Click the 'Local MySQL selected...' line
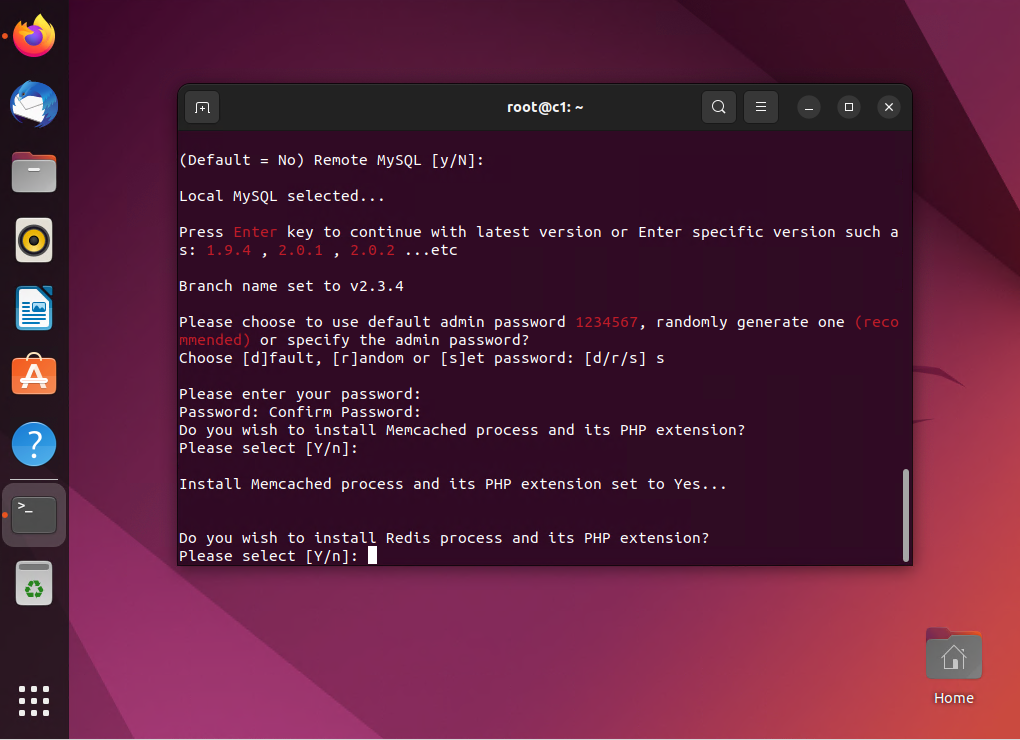This screenshot has height=740, width=1020. click(x=282, y=196)
